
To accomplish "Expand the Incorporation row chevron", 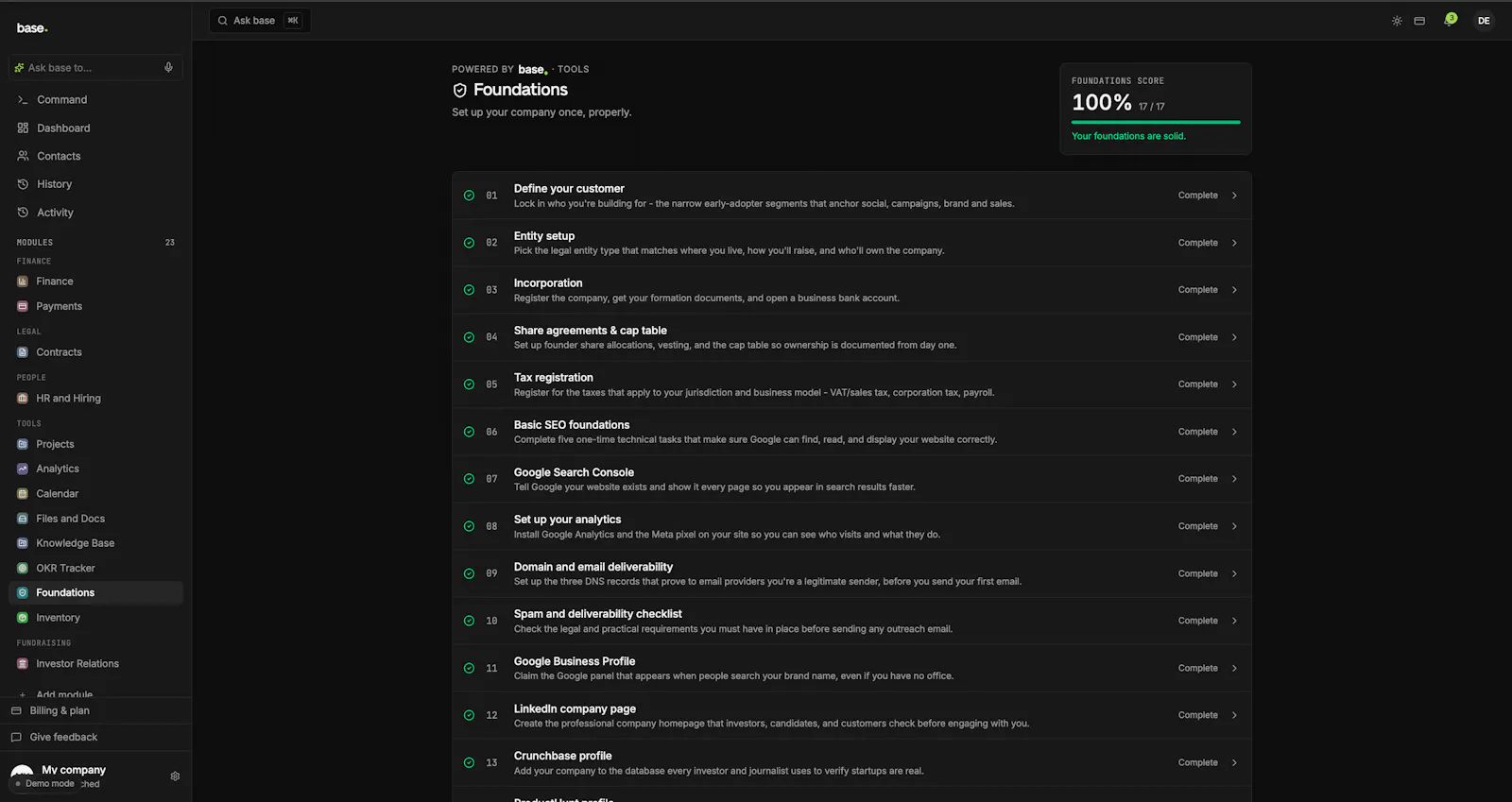I will 1234,290.
